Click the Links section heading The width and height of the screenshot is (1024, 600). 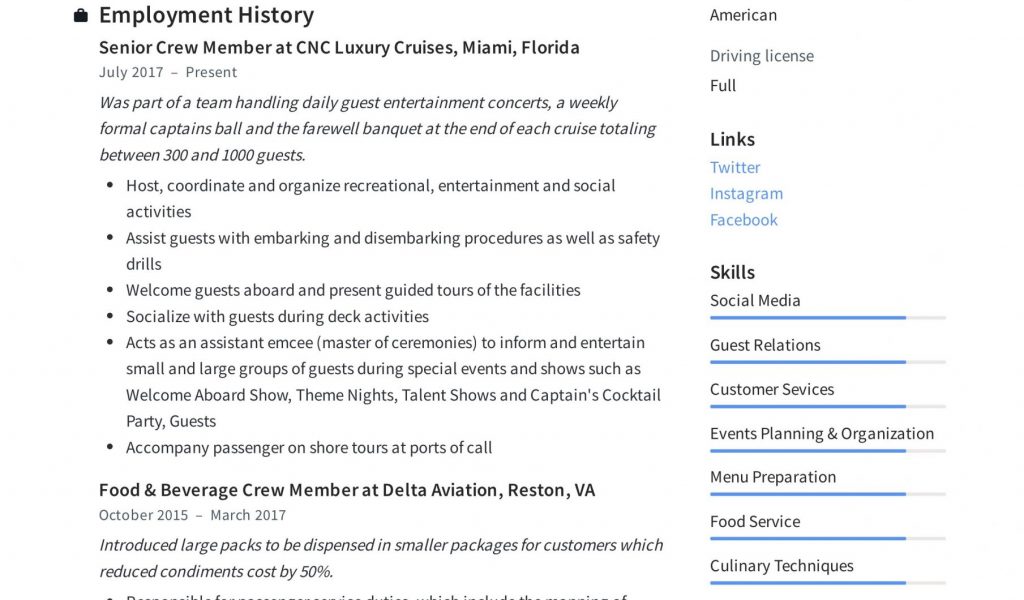(x=732, y=139)
